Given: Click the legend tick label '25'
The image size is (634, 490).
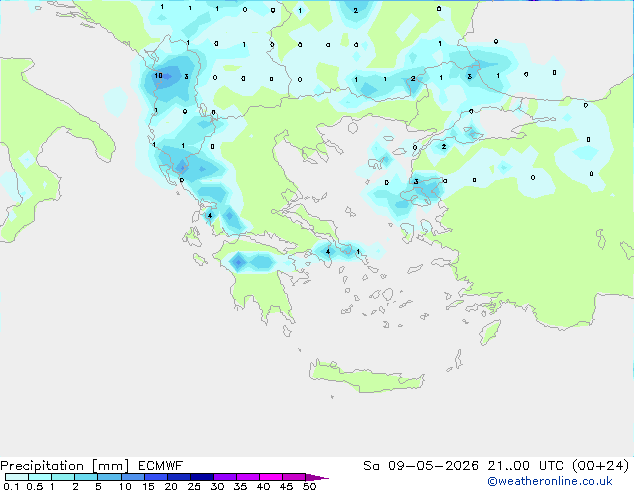Looking at the screenshot, I should [x=194, y=486].
